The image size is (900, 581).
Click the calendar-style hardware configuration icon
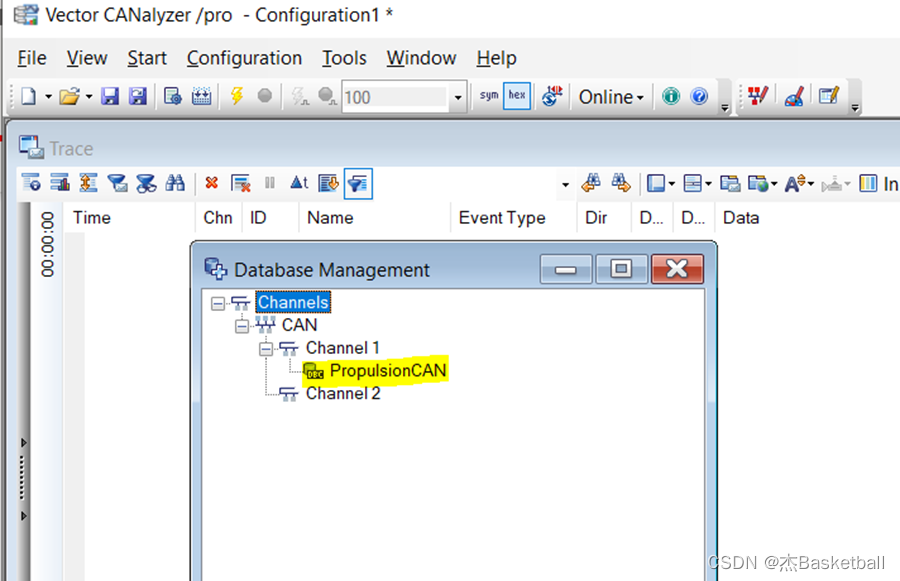pyautogui.click(x=201, y=96)
